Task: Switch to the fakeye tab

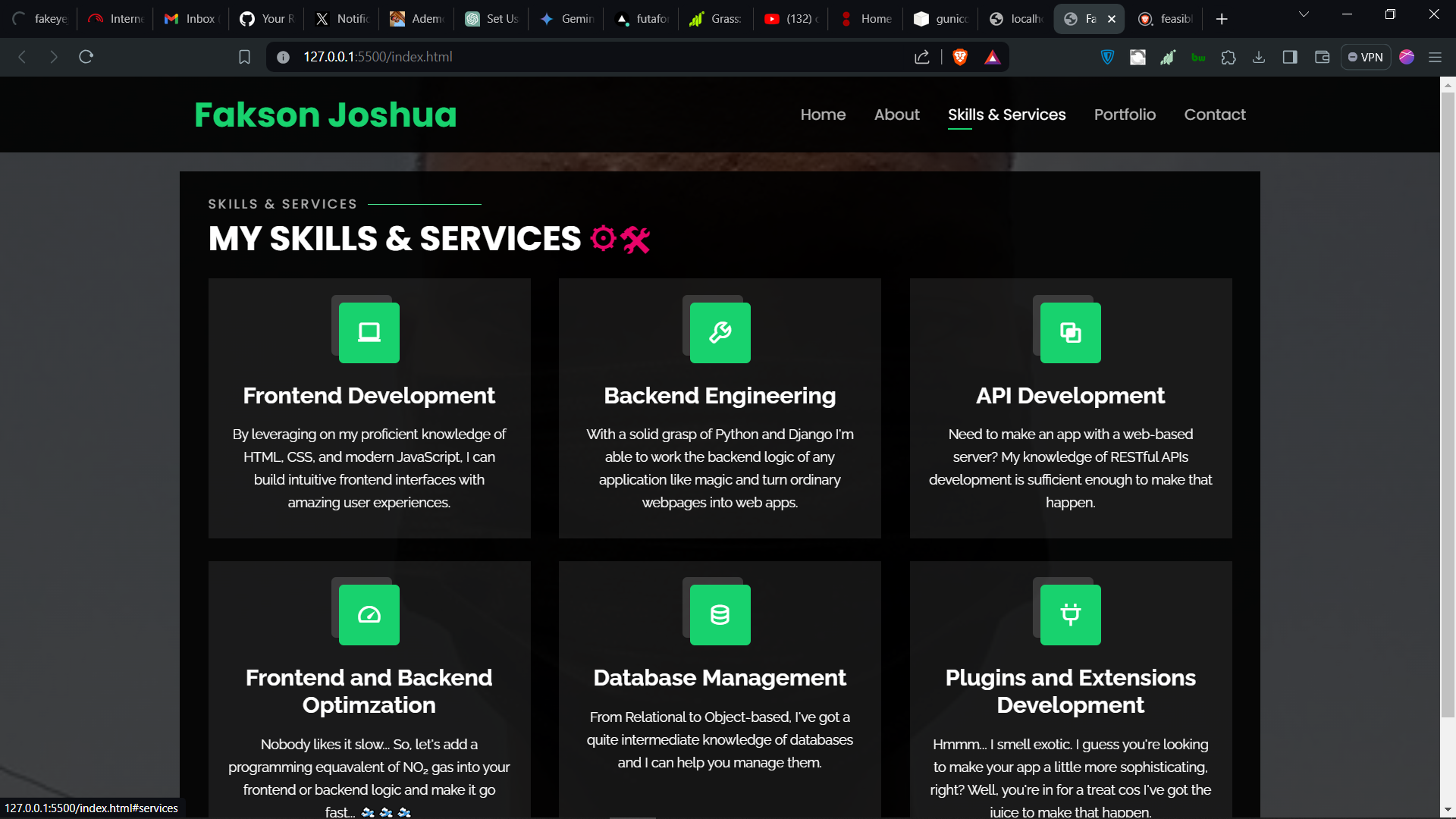Action: 40,19
